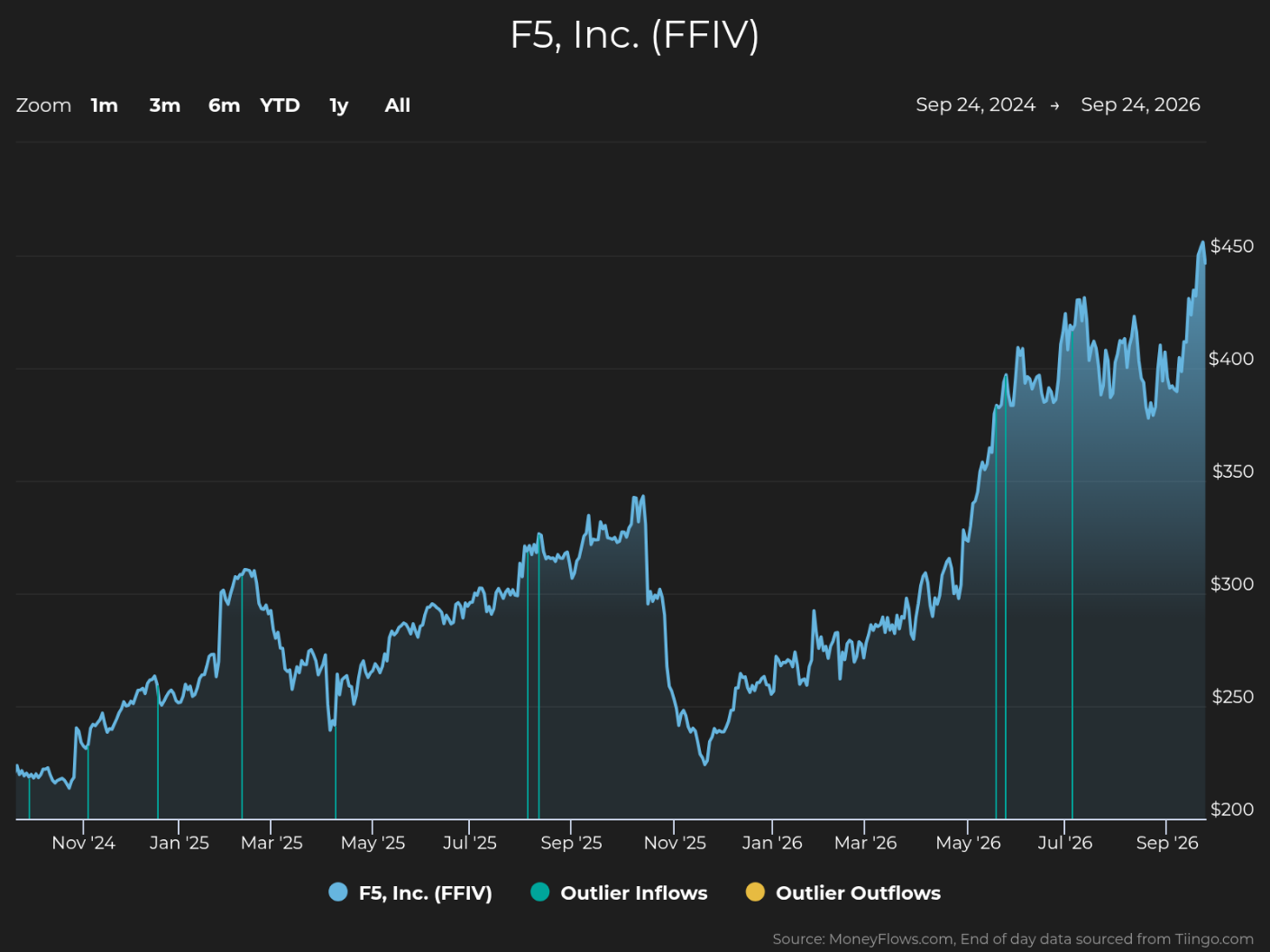Click the Jan '25 x-axis label
The height and width of the screenshot is (952, 1270).
pos(179,843)
